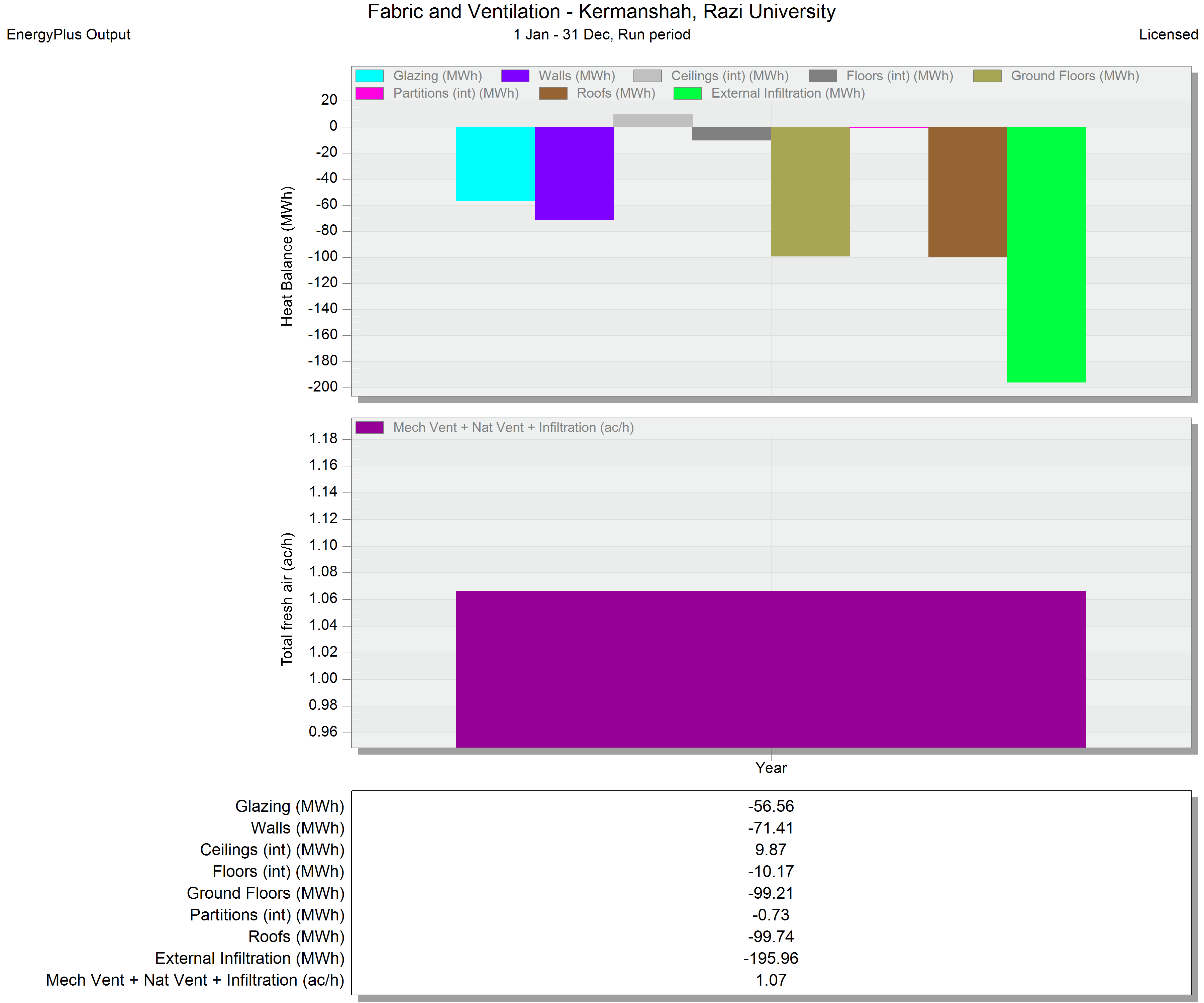Viewport: 1204px width, 1003px height.
Task: Click the chart title Fabric and Ventilation
Action: tap(601, 11)
